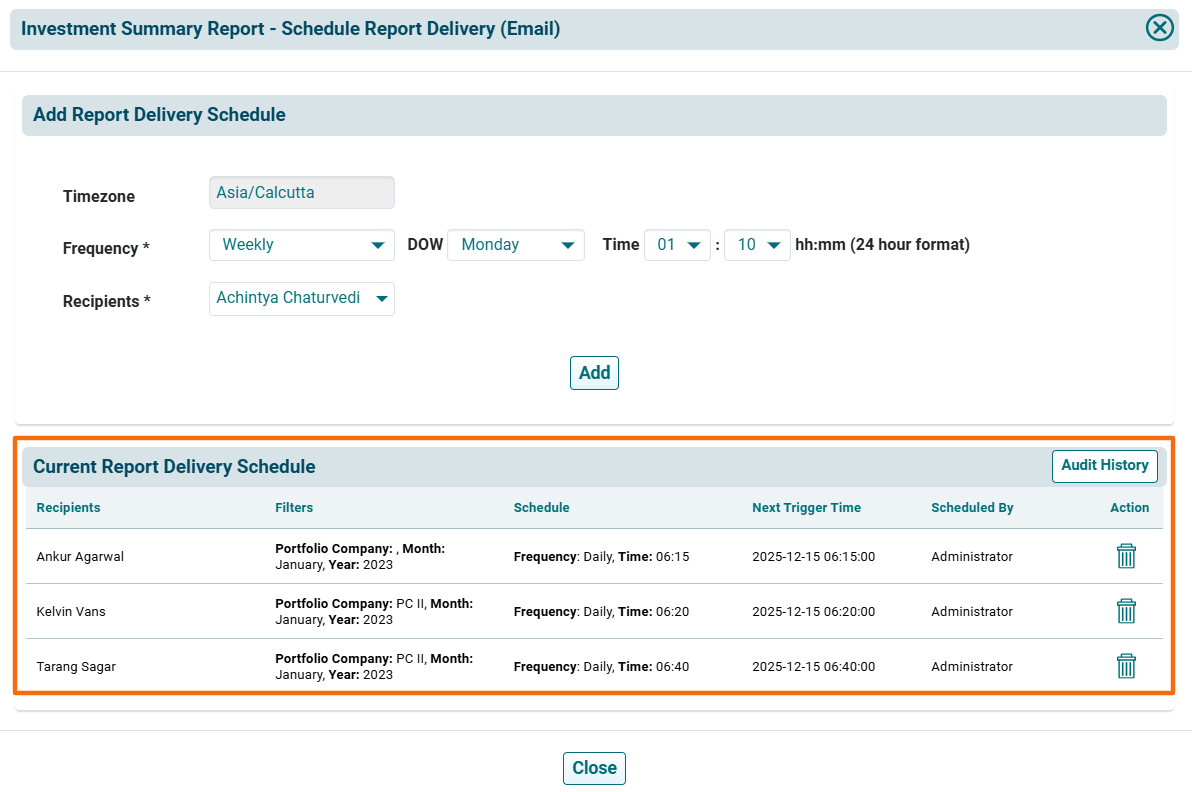Open the Frequency dropdown showing Weekly

[301, 245]
